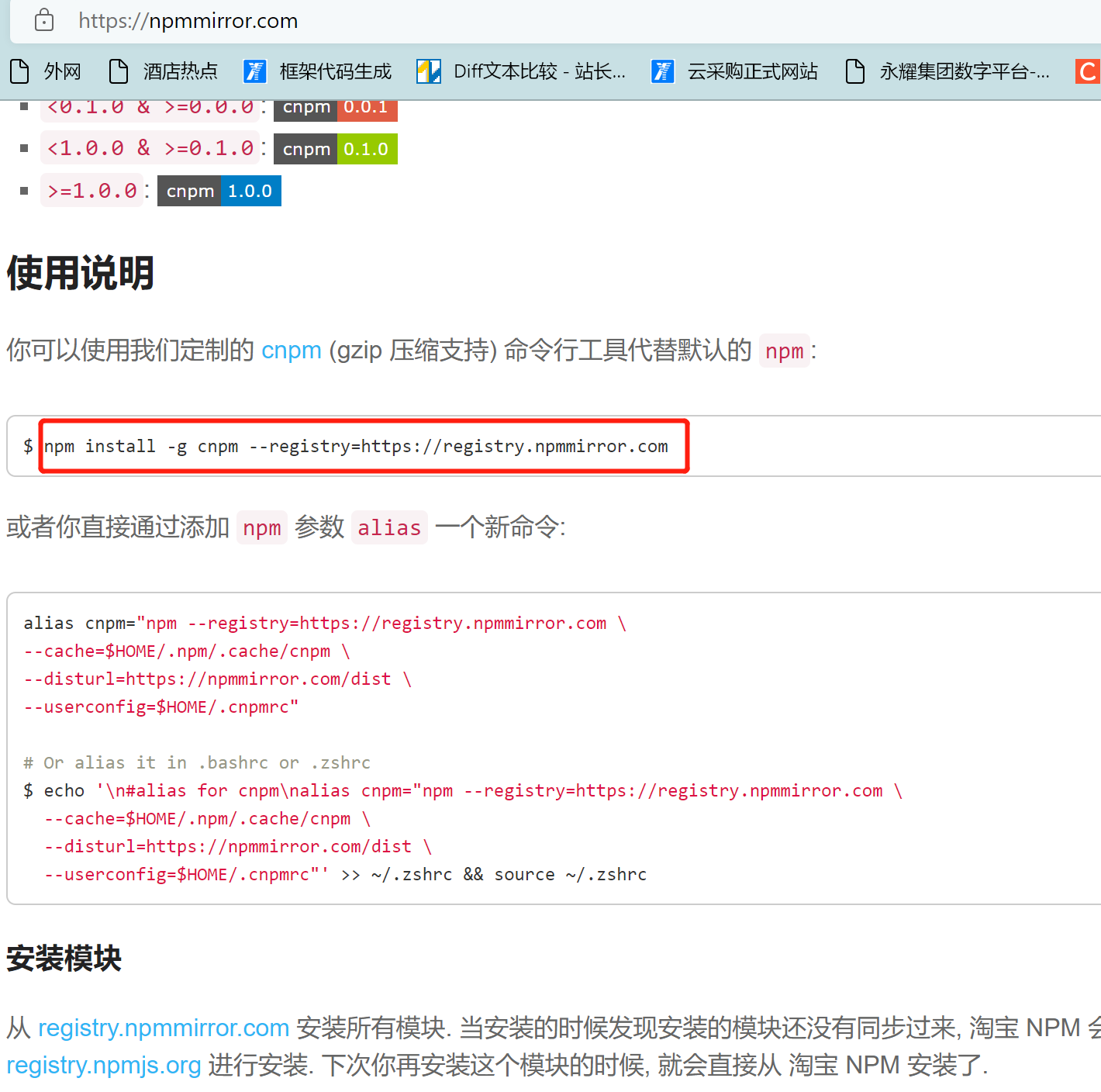Open the blue cnpm link in 使用说明
The image size is (1101, 1092).
click(292, 351)
